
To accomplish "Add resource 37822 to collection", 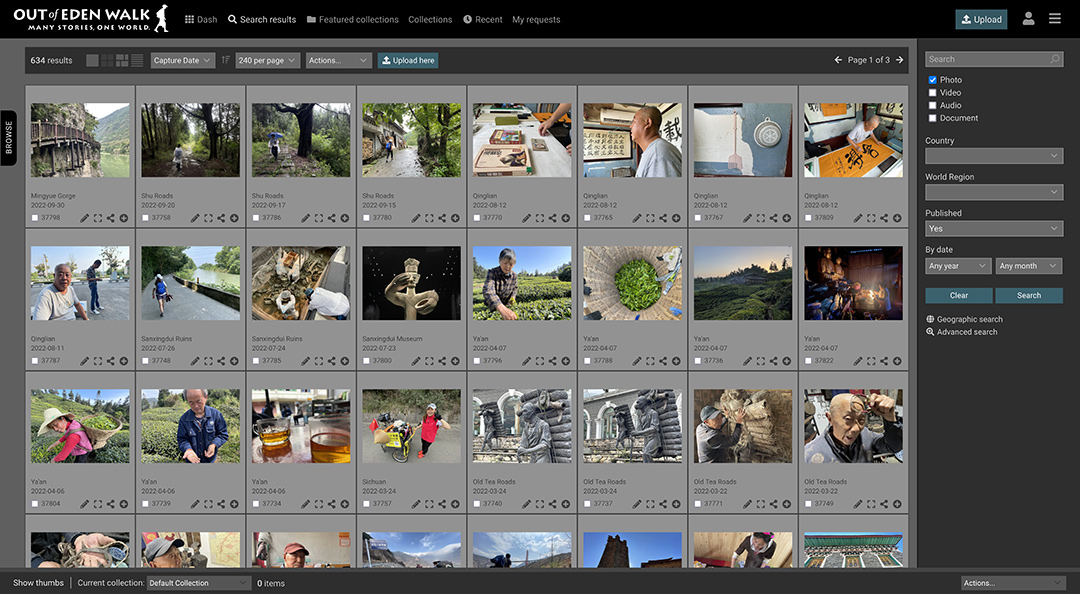I will point(897,361).
